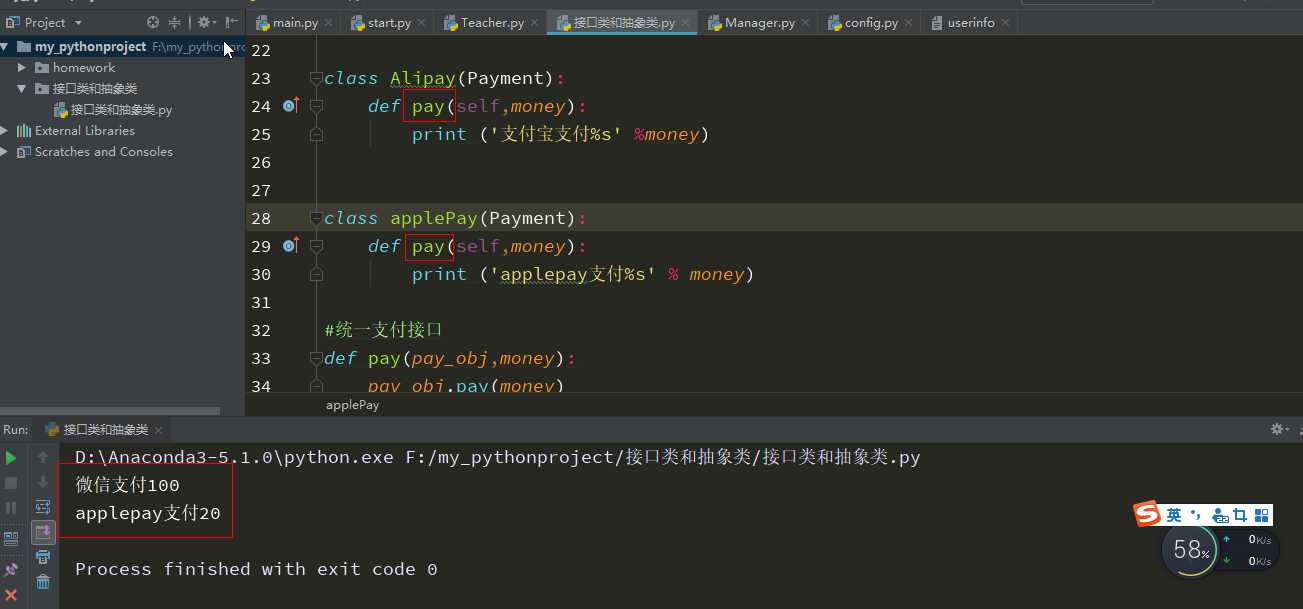Open Run panel settings gear
This screenshot has width=1303, height=609.
pyautogui.click(x=1278, y=429)
